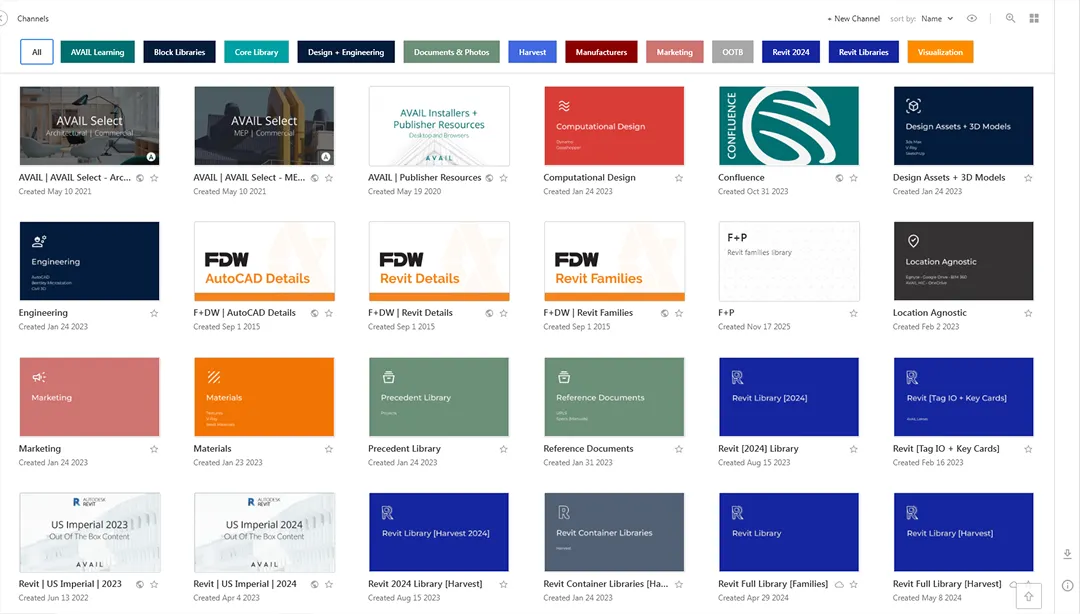This screenshot has height=615, width=1080.
Task: Open the Confluence channel thumbnail
Action: [789, 126]
